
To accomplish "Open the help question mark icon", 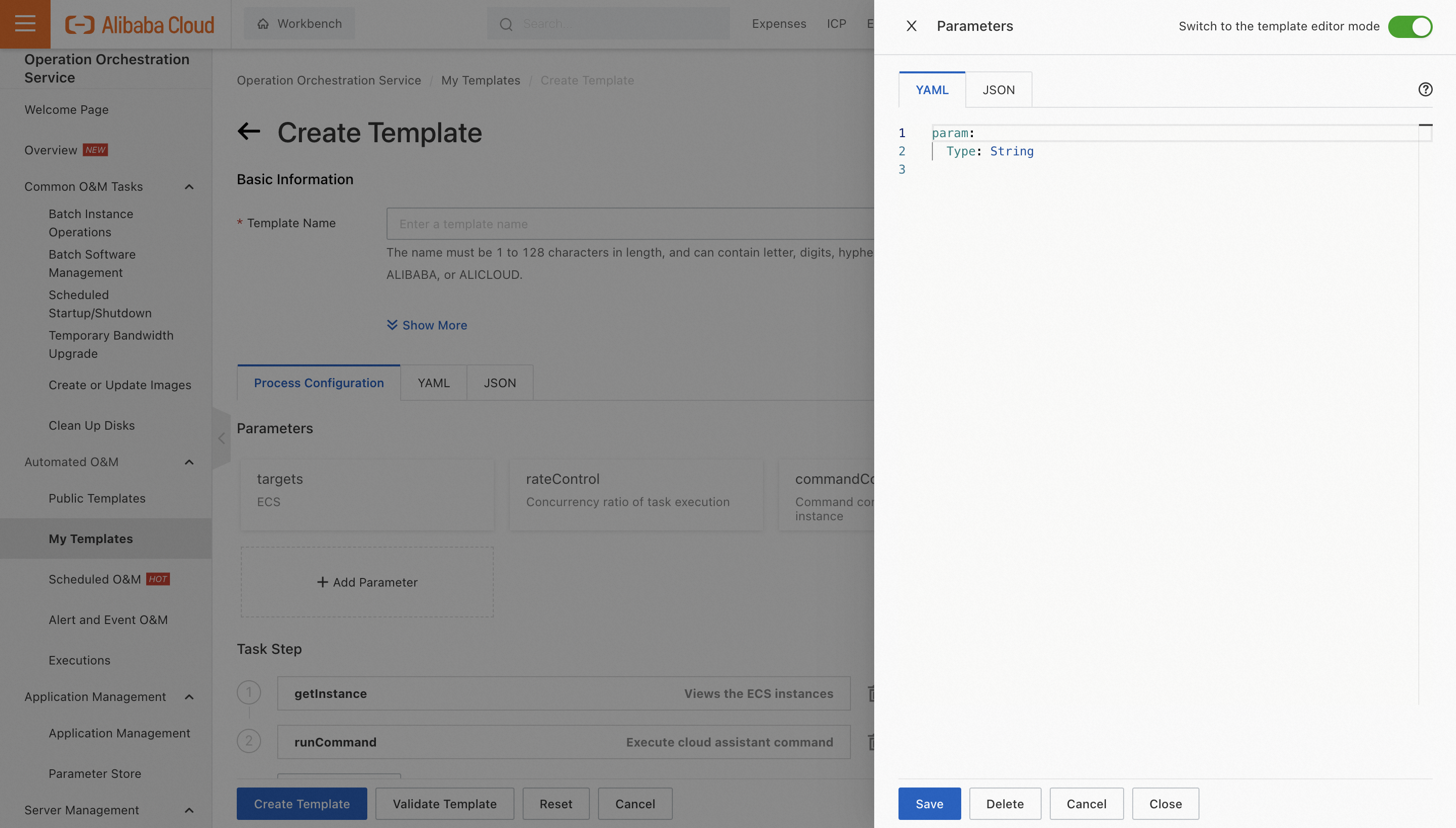I will coord(1425,89).
